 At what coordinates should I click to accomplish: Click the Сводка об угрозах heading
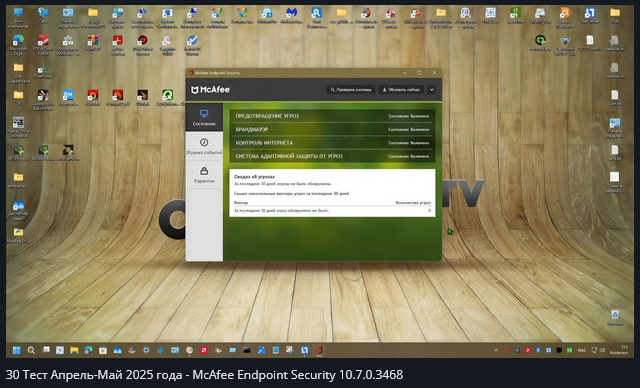(254, 177)
